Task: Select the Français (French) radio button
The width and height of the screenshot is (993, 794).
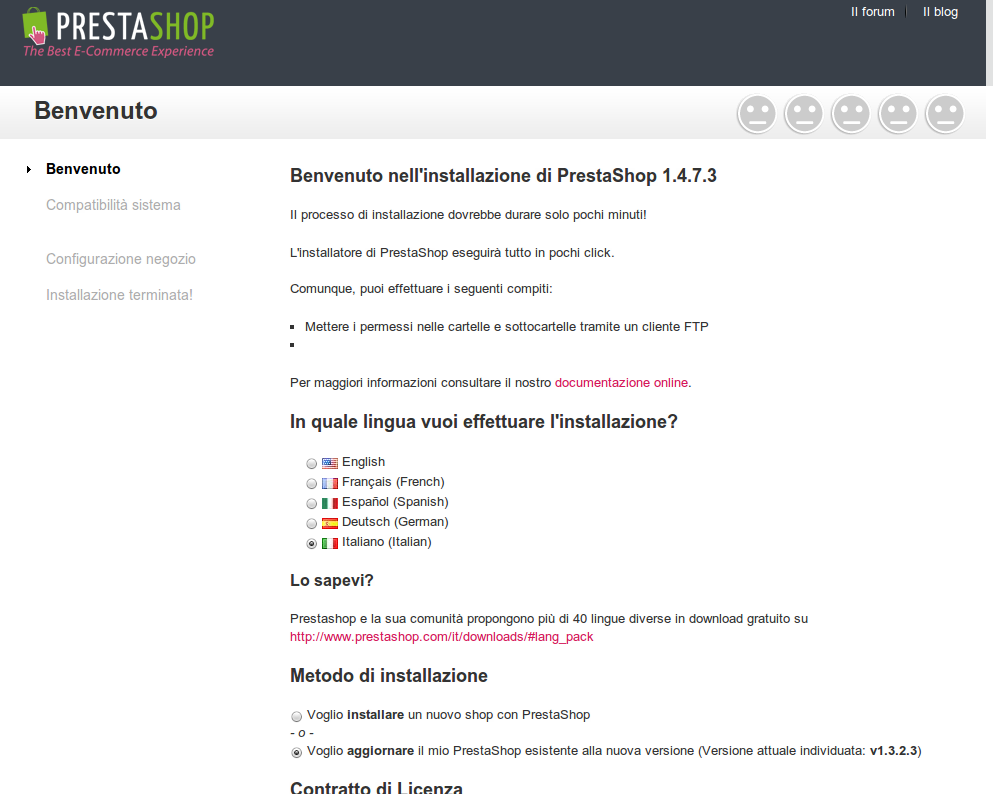Action: [x=312, y=484]
